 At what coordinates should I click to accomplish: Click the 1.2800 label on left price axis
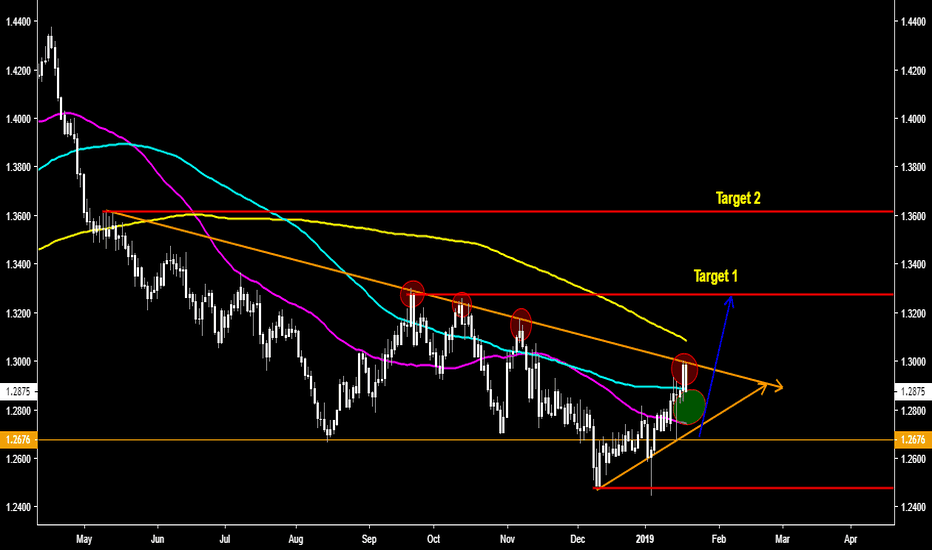tap(18, 410)
